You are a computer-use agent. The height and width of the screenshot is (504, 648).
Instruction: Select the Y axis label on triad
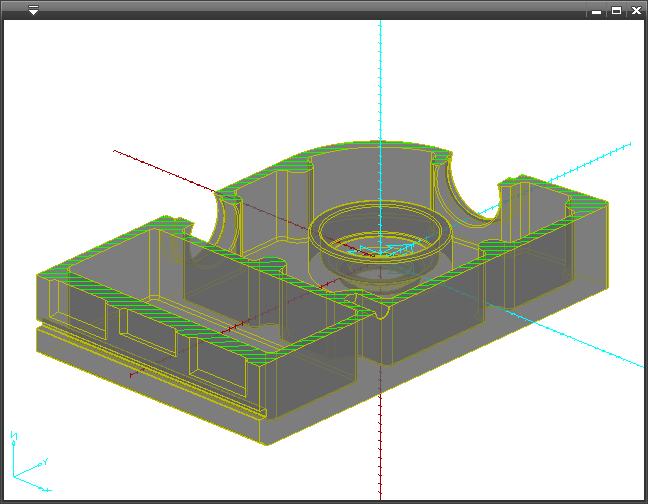(x=46, y=461)
